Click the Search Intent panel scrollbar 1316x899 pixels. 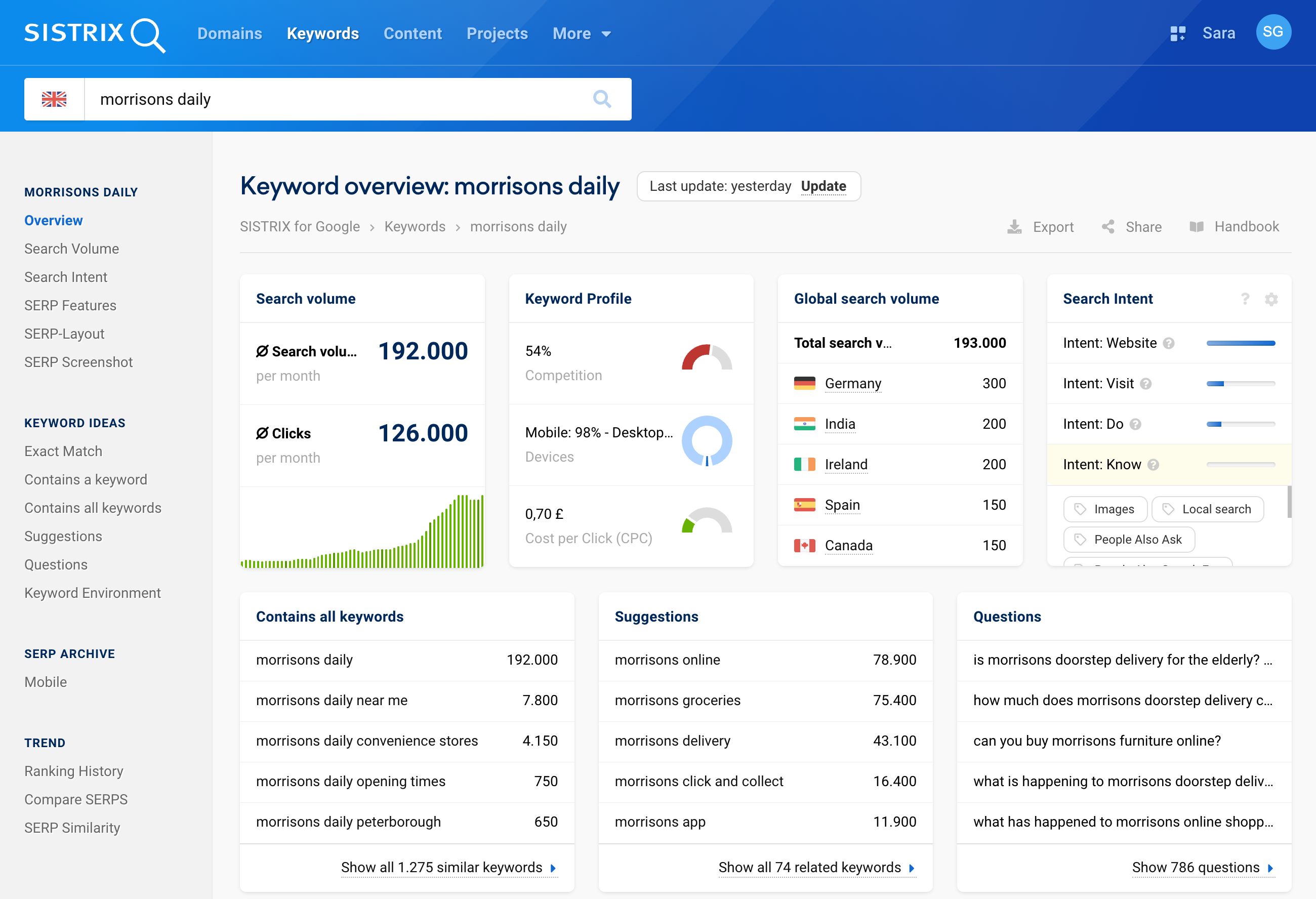pos(1289,502)
